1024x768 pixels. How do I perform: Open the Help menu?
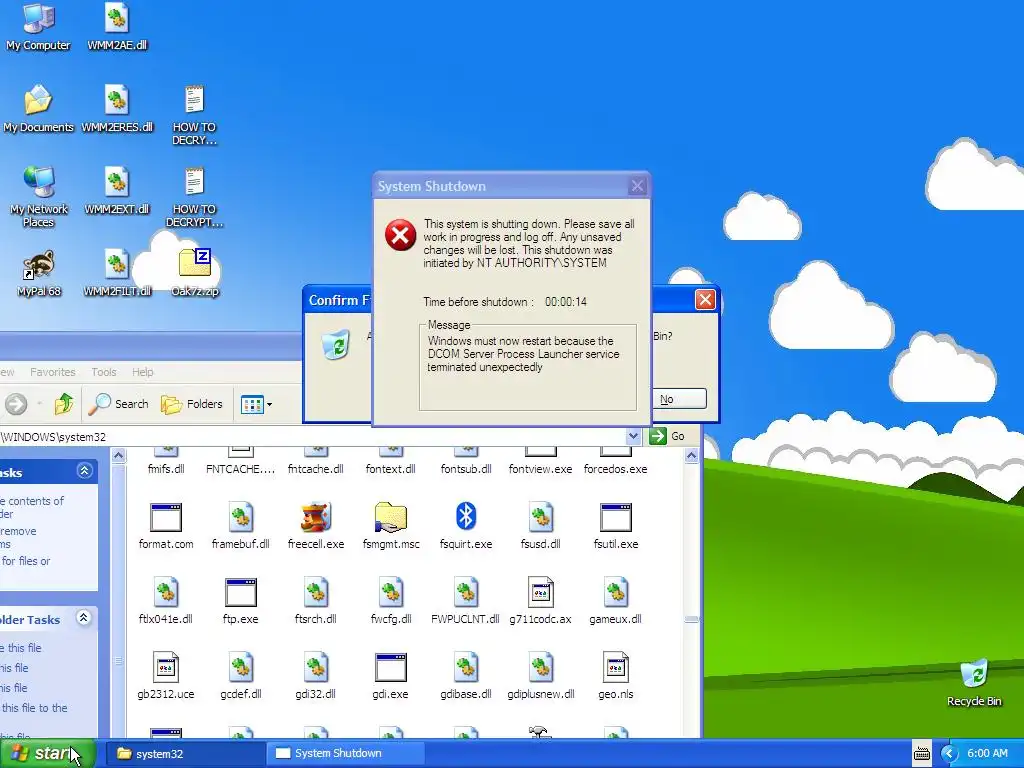tap(142, 372)
